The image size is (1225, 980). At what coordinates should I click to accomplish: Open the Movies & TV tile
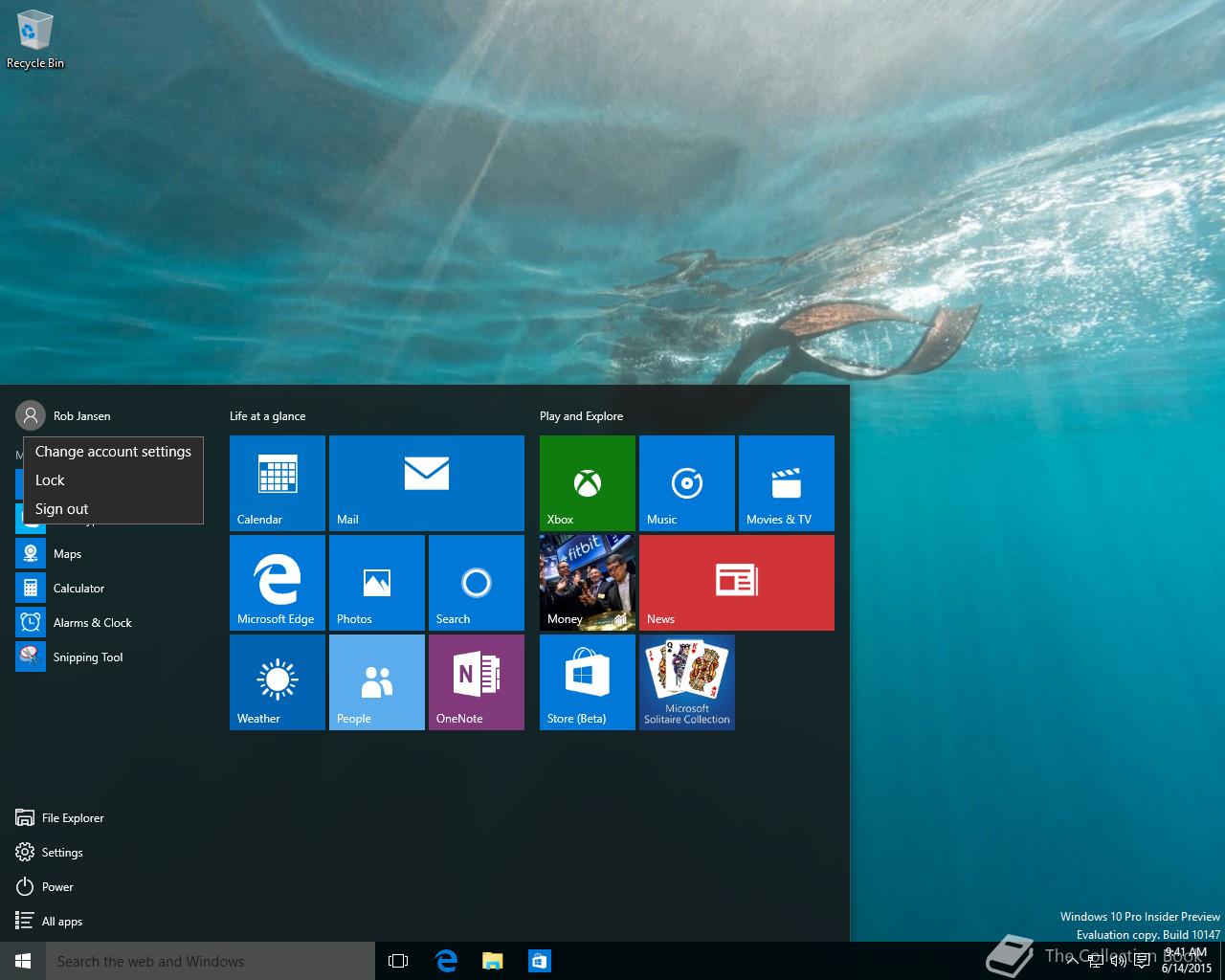(x=786, y=482)
